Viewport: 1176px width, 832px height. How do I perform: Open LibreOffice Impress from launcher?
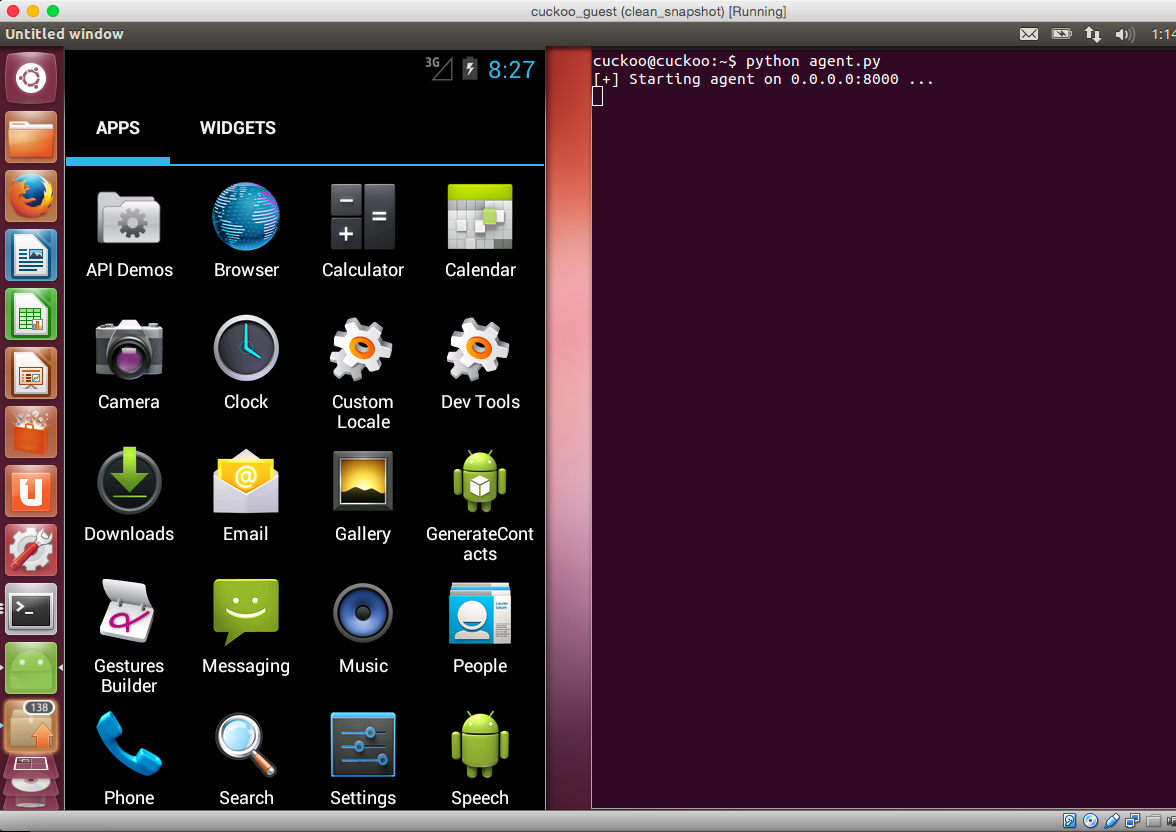[31, 373]
